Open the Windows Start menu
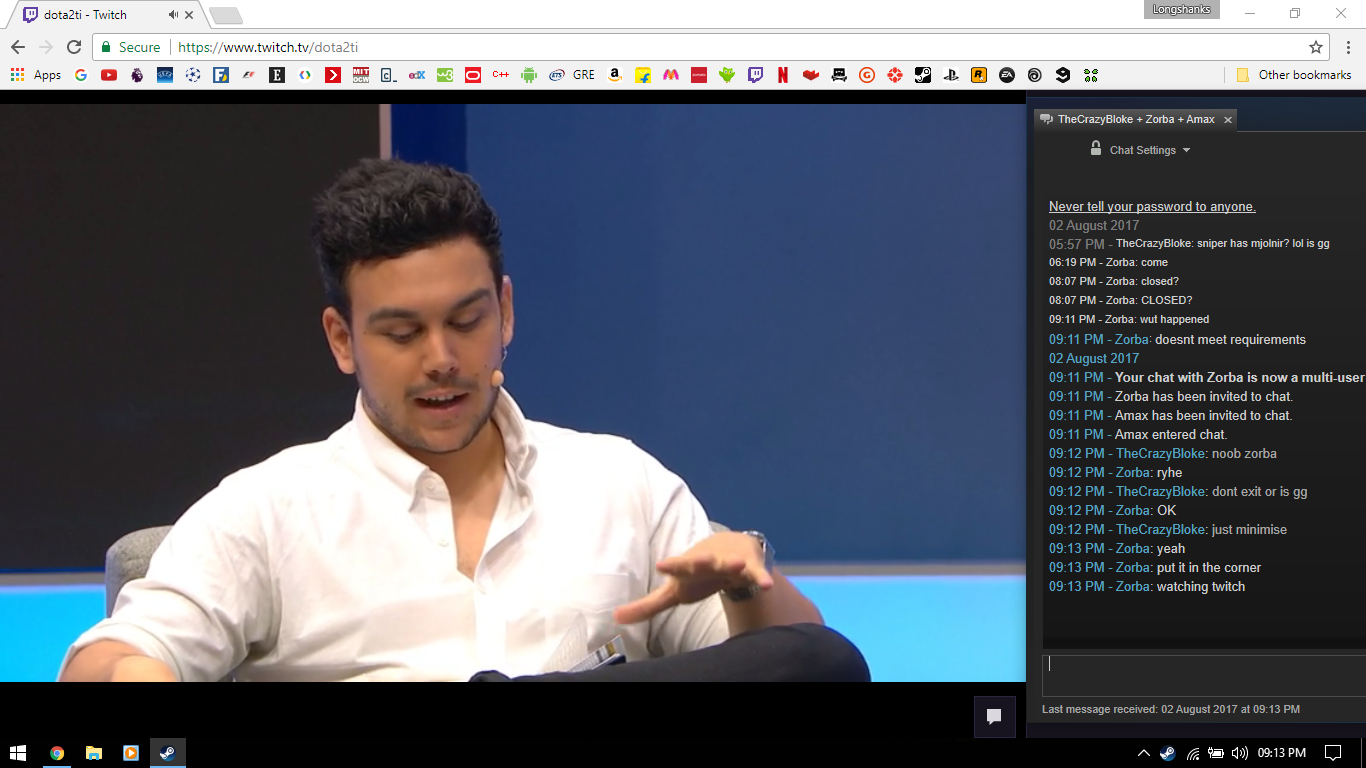Screen dimensions: 1366x768 [x=18, y=753]
